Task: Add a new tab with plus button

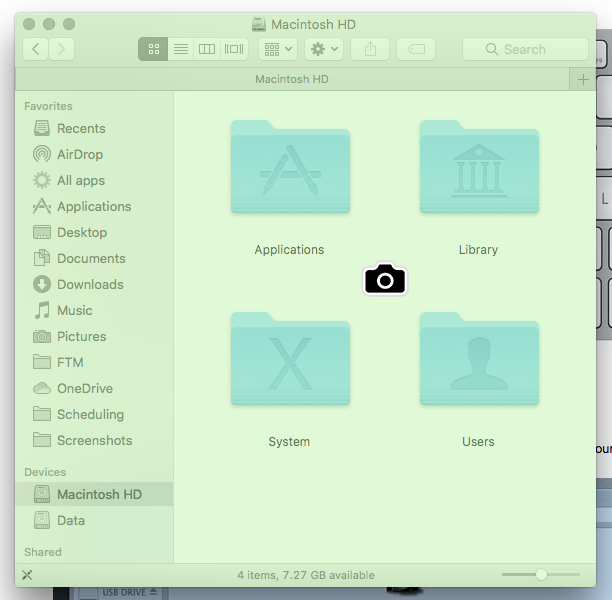Action: click(583, 80)
